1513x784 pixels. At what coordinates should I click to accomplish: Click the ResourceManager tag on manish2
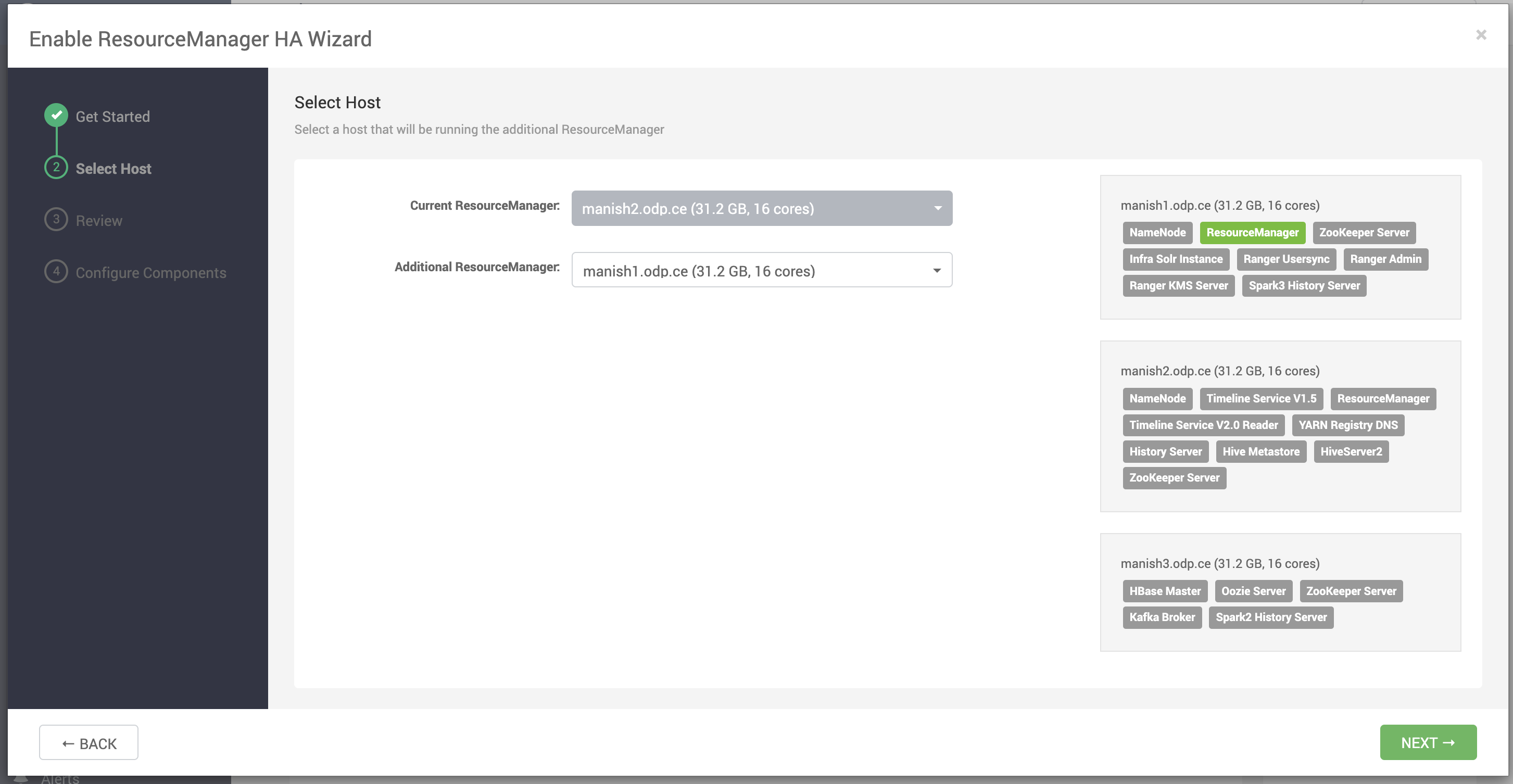(1383, 399)
